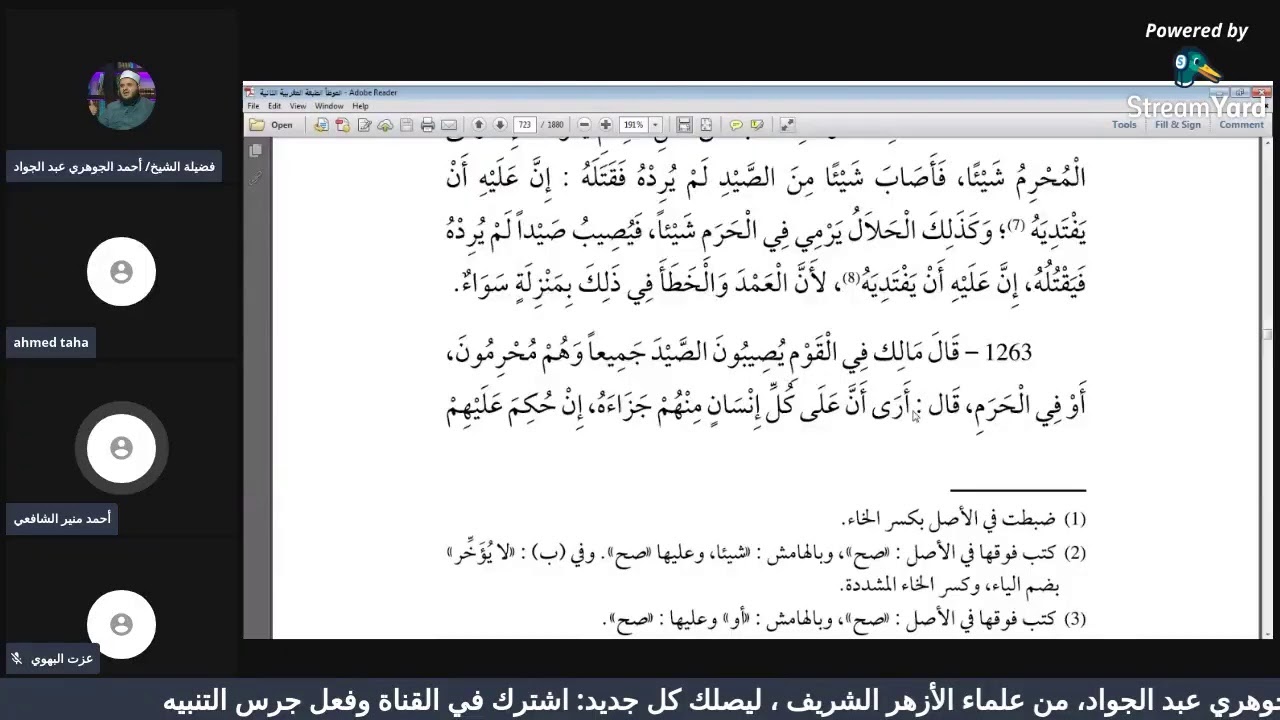Open attachments paperclip icon in left sidebar

tap(256, 179)
